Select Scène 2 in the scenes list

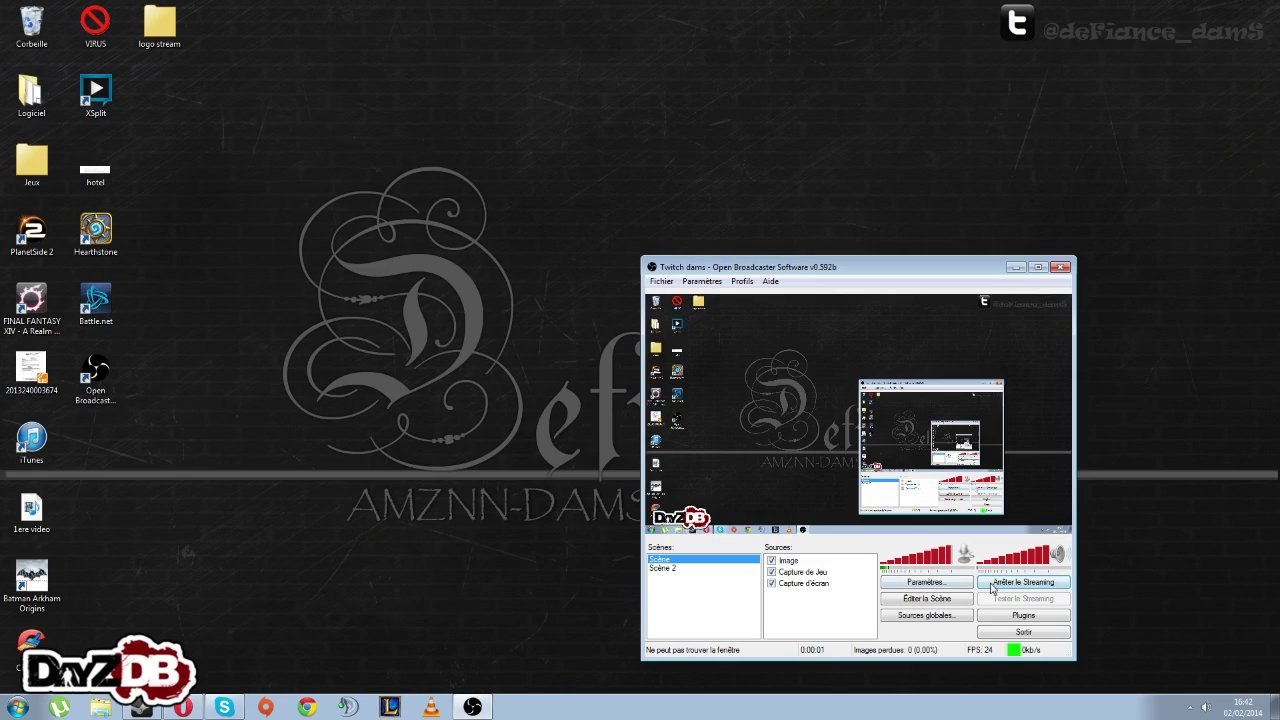point(703,568)
